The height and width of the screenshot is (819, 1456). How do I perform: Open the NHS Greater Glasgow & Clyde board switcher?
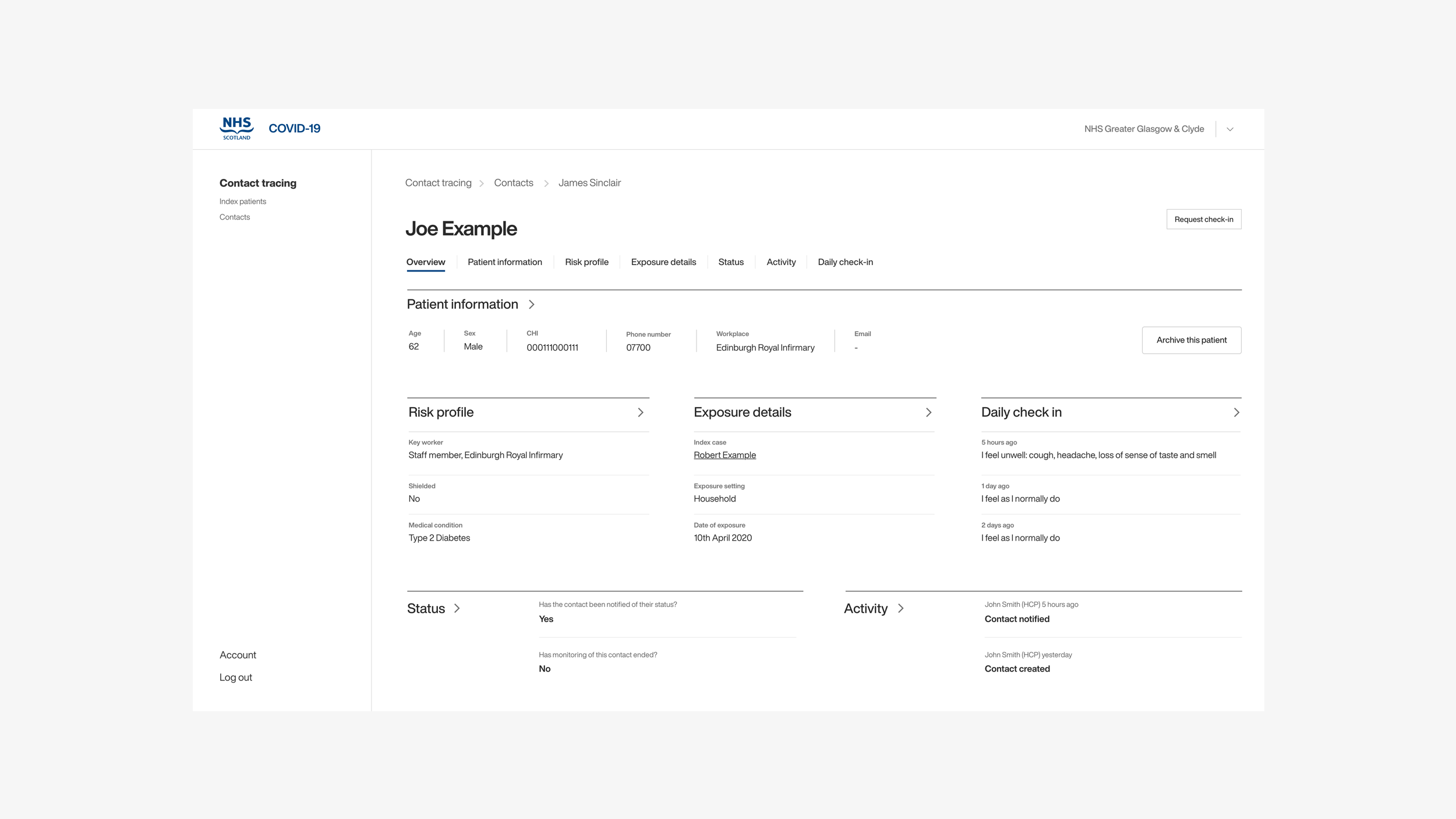point(1229,129)
